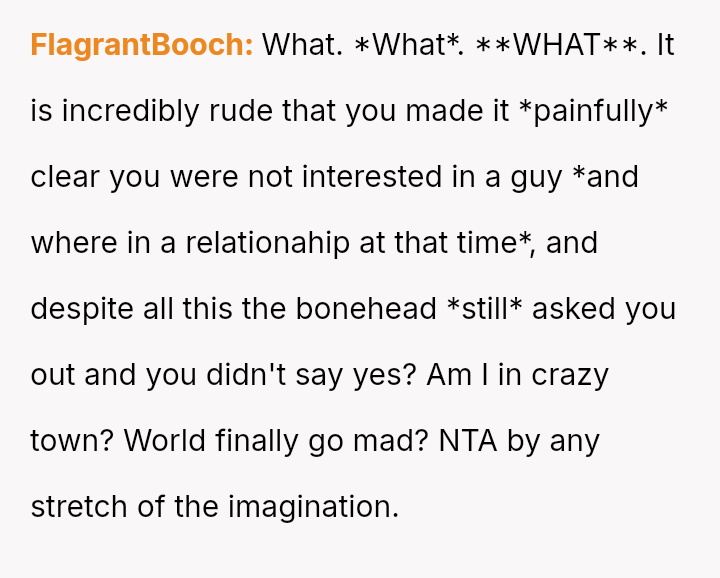Click the word "clear"
720x578 pixels.
pyautogui.click(x=66, y=177)
